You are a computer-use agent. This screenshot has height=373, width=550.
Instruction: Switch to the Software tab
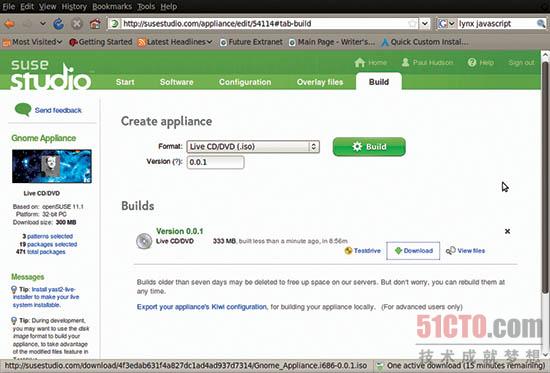pyautogui.click(x=176, y=82)
